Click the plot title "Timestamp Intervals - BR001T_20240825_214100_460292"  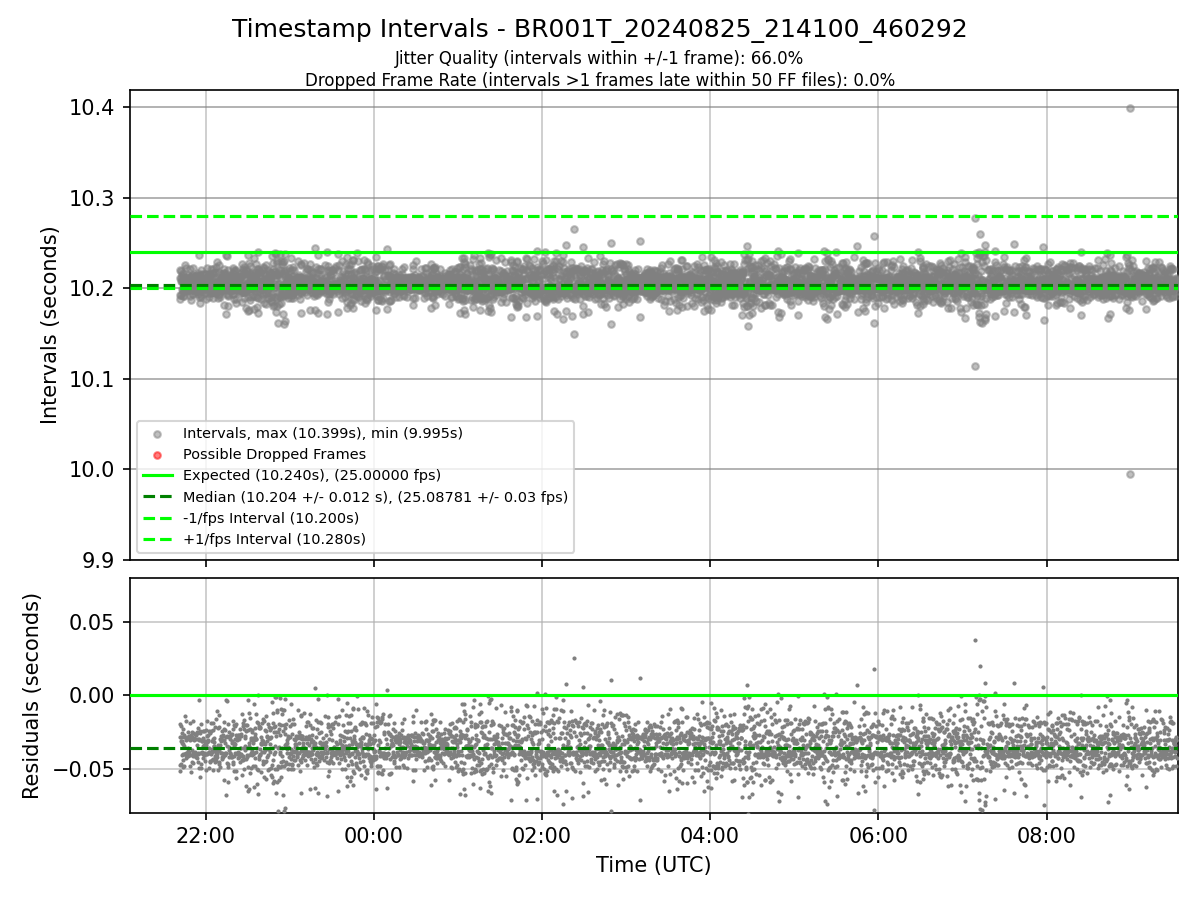[599, 29]
